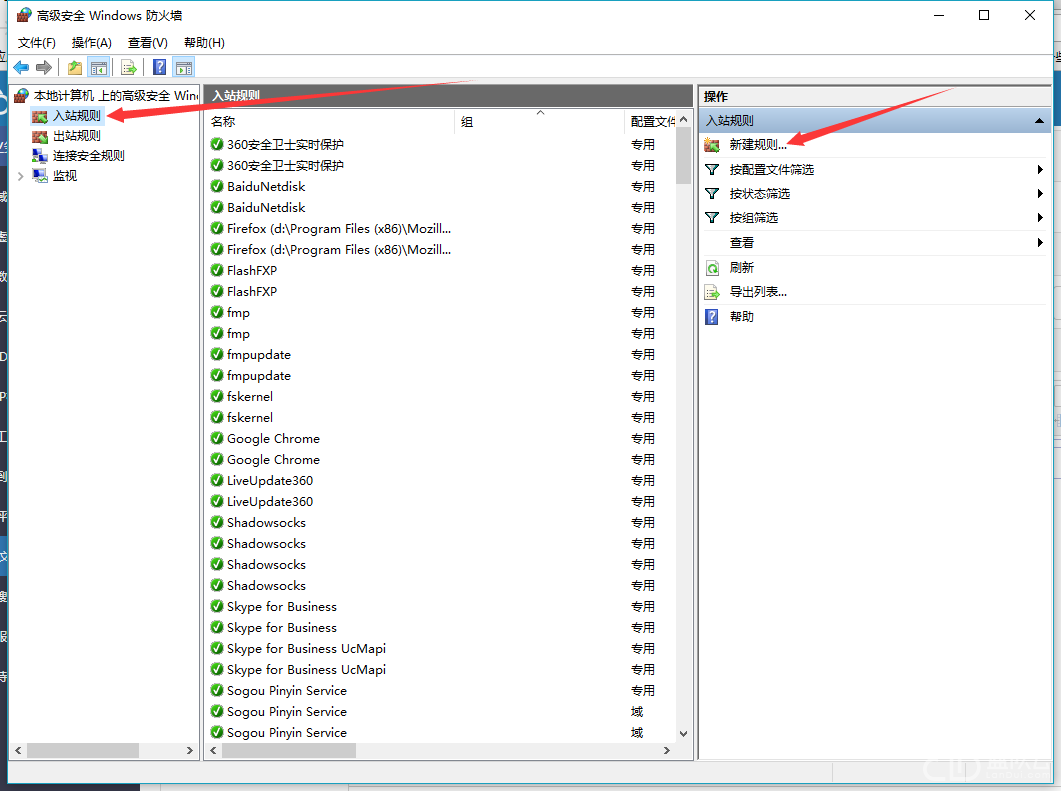Click the Forward arrow in the toolbar
The image size is (1061, 791).
pyautogui.click(x=44, y=68)
